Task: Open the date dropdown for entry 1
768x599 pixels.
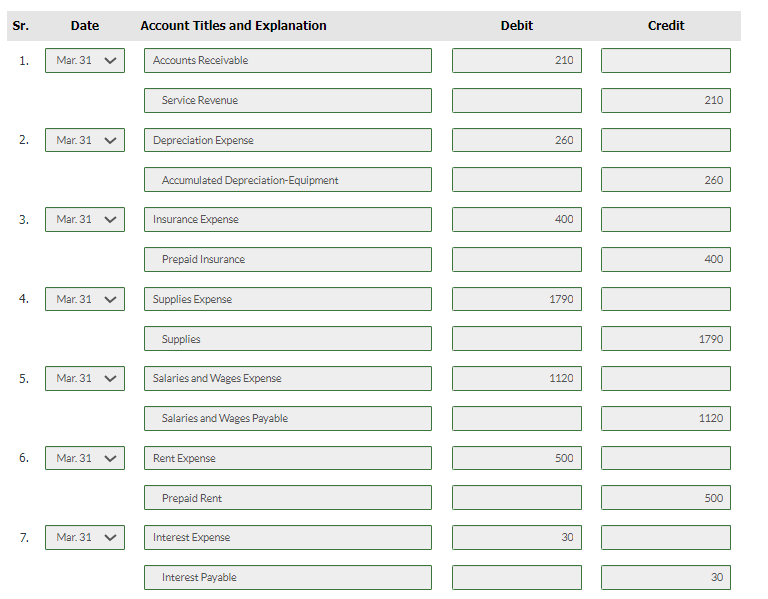Action: (x=85, y=60)
